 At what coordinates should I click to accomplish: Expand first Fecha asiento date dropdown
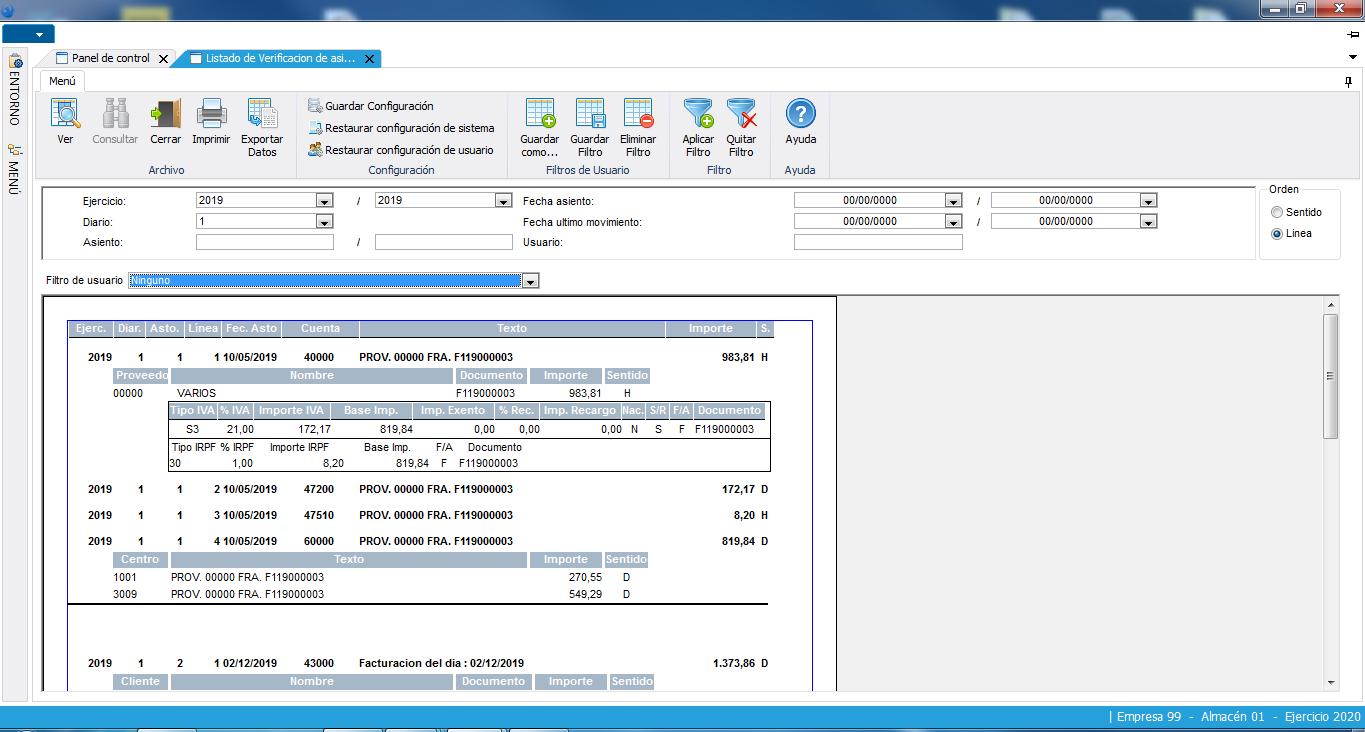(x=951, y=201)
